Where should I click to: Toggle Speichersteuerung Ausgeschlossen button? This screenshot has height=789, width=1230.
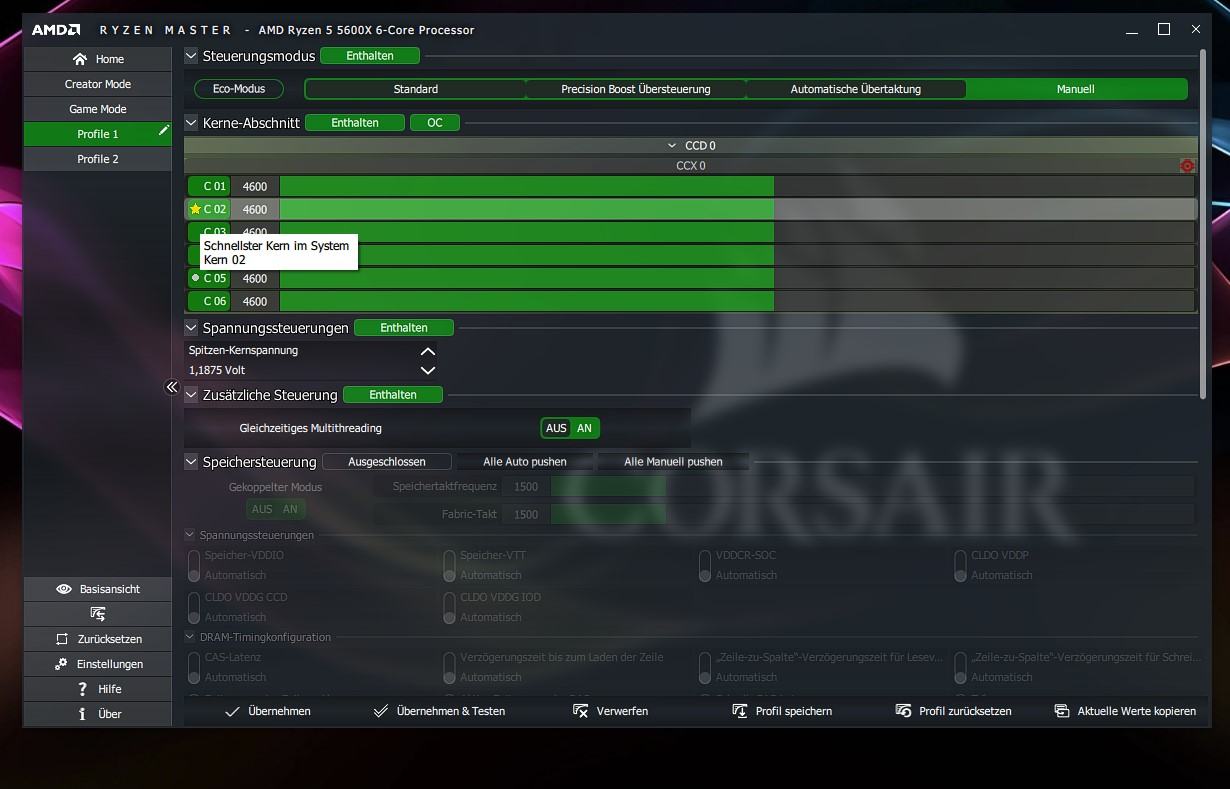pos(387,462)
